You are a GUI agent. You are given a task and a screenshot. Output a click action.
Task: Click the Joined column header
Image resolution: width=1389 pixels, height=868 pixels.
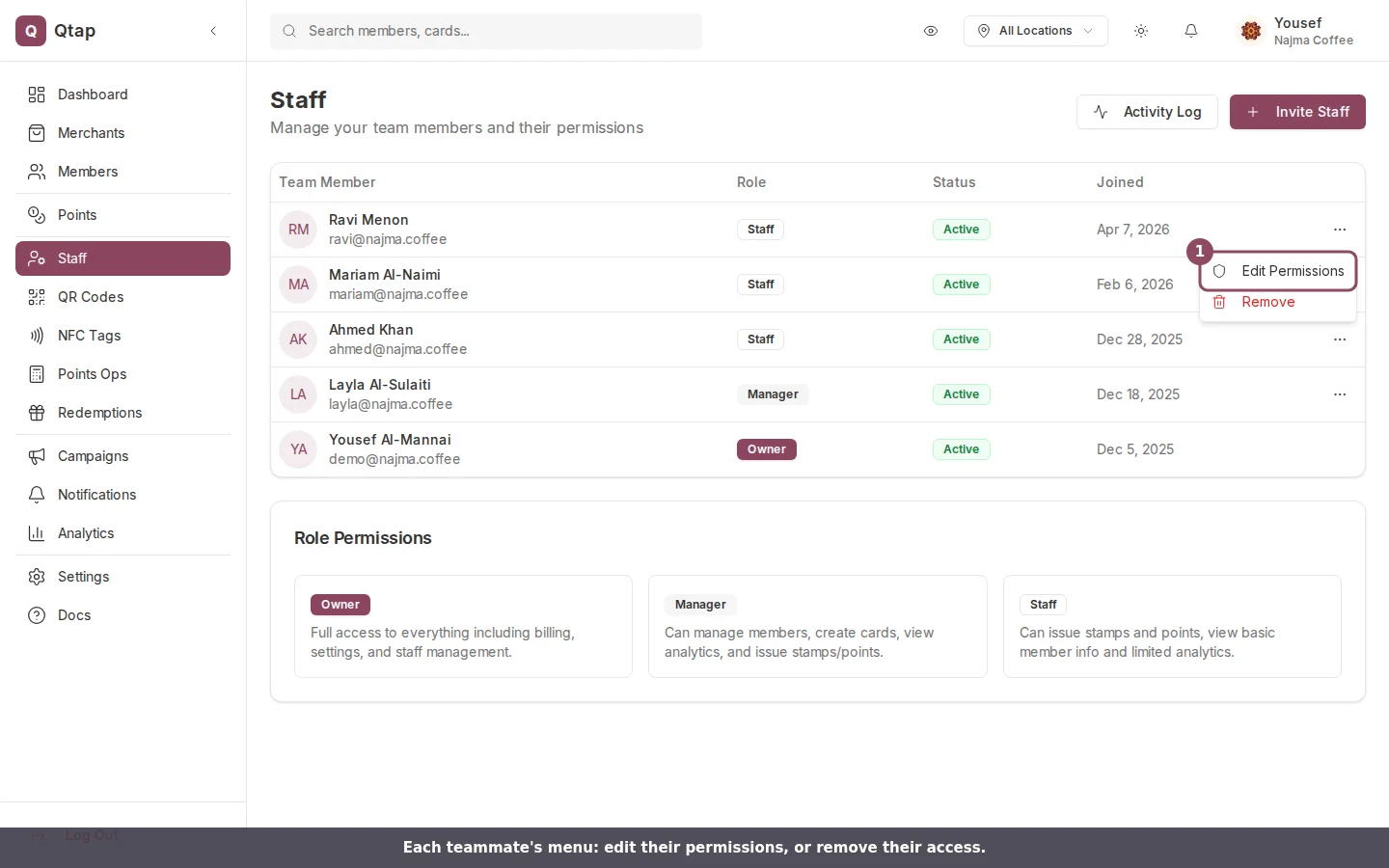coord(1120,182)
